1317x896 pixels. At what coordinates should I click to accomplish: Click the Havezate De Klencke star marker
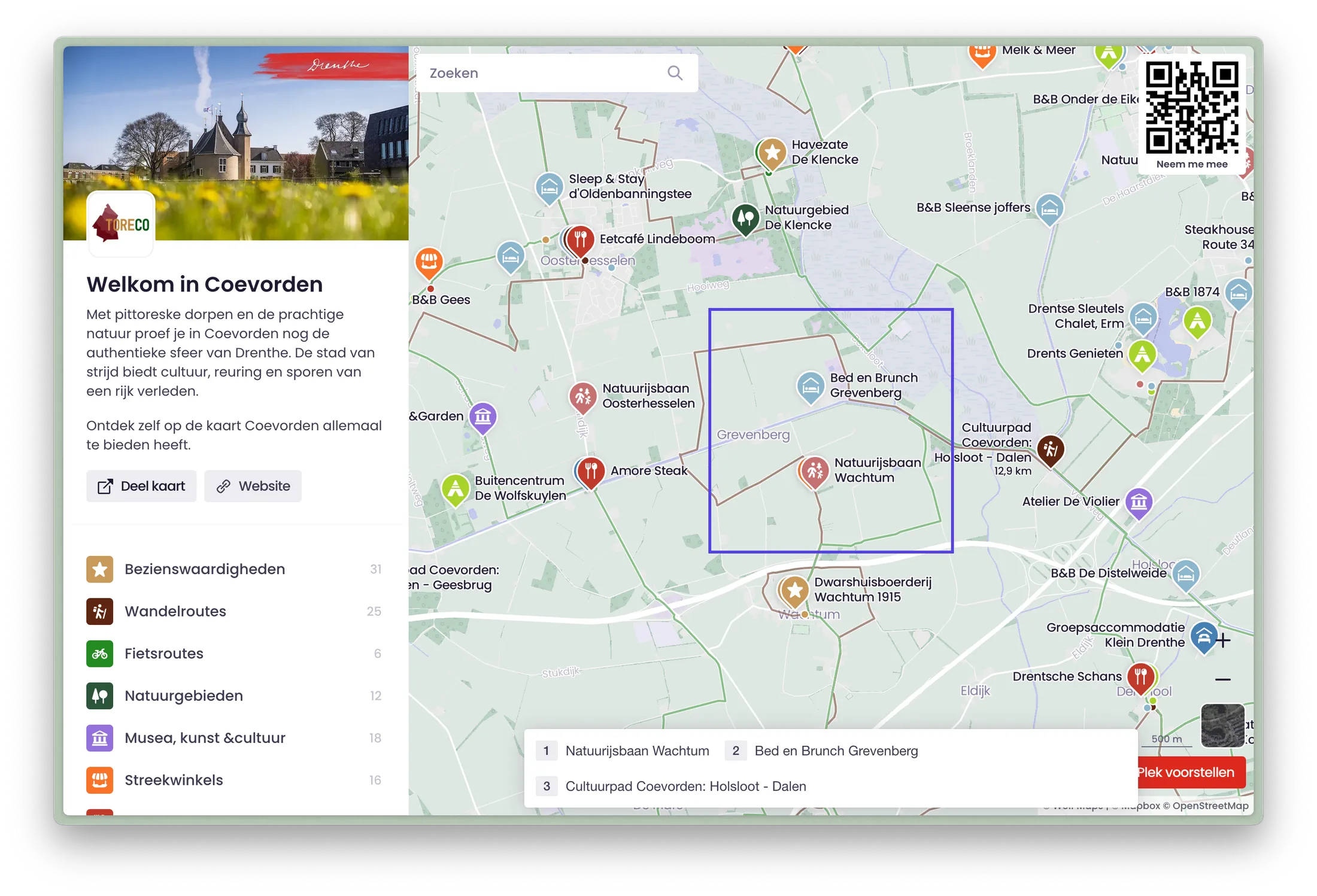tap(771, 153)
